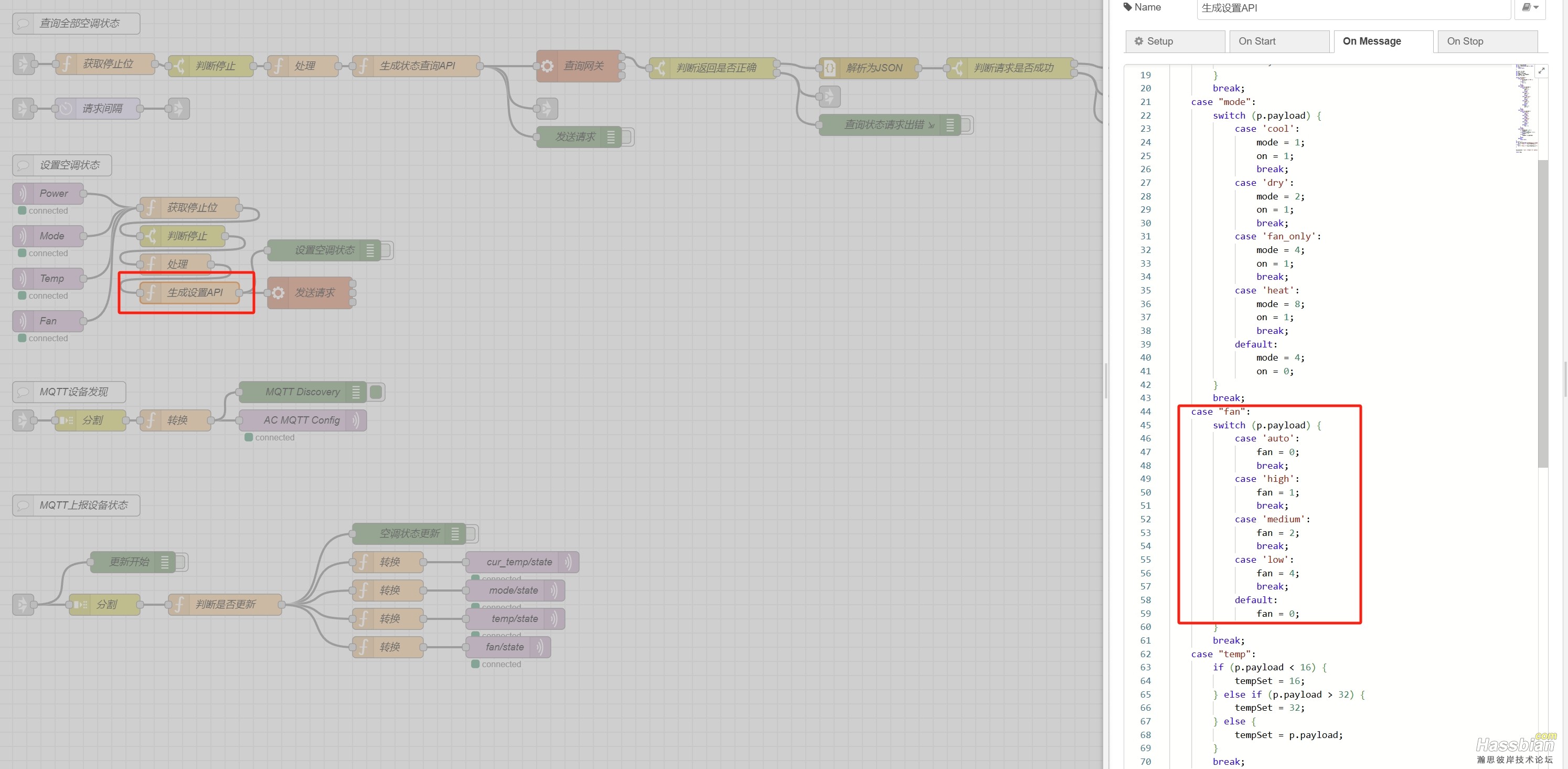Click the MQTT-out icon on the cur_temp/state node
Screen dimensions: 1568x769
pyautogui.click(x=569, y=562)
